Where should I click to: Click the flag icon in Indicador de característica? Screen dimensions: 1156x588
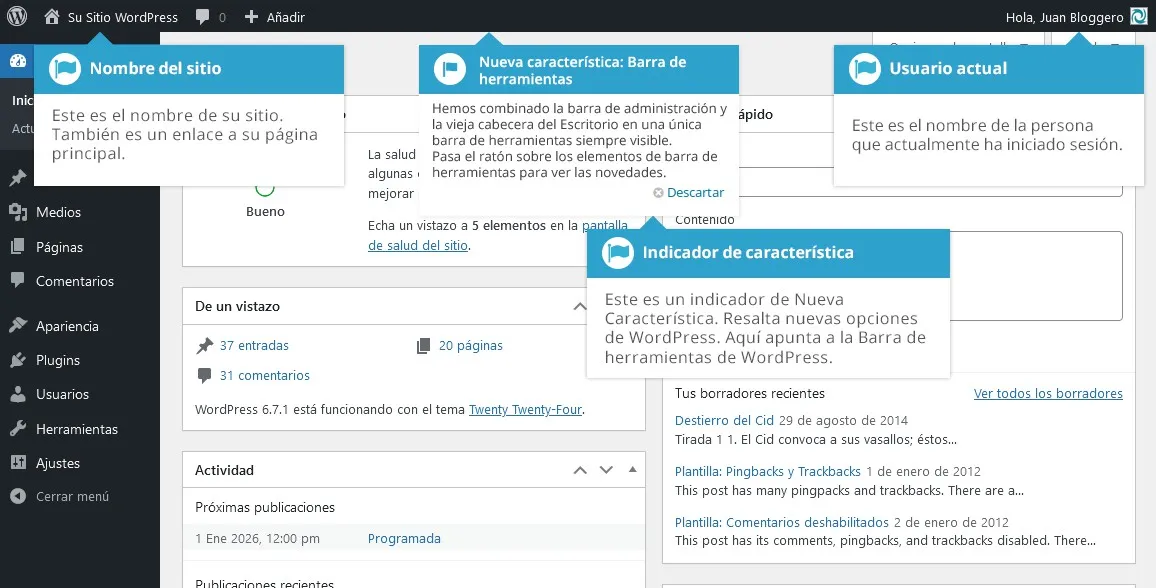pyautogui.click(x=618, y=253)
